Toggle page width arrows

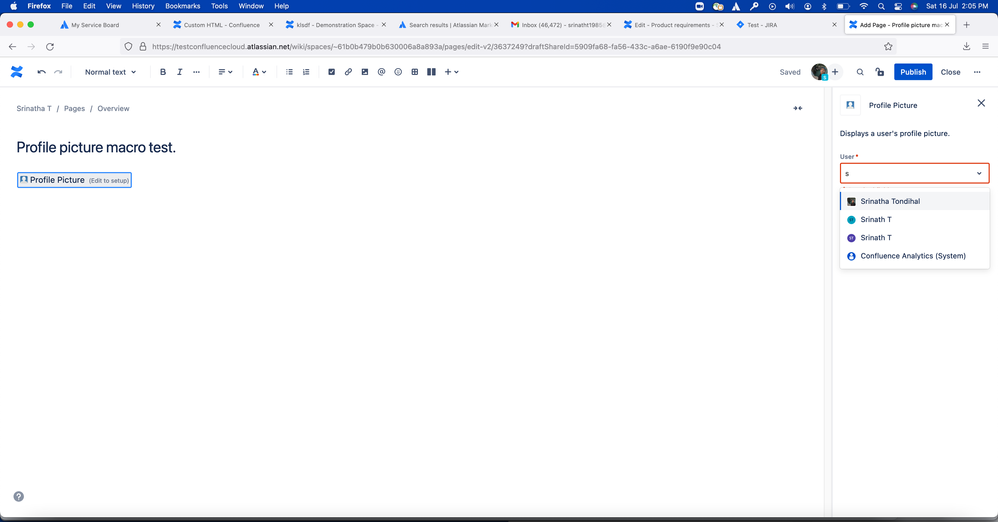(798, 108)
